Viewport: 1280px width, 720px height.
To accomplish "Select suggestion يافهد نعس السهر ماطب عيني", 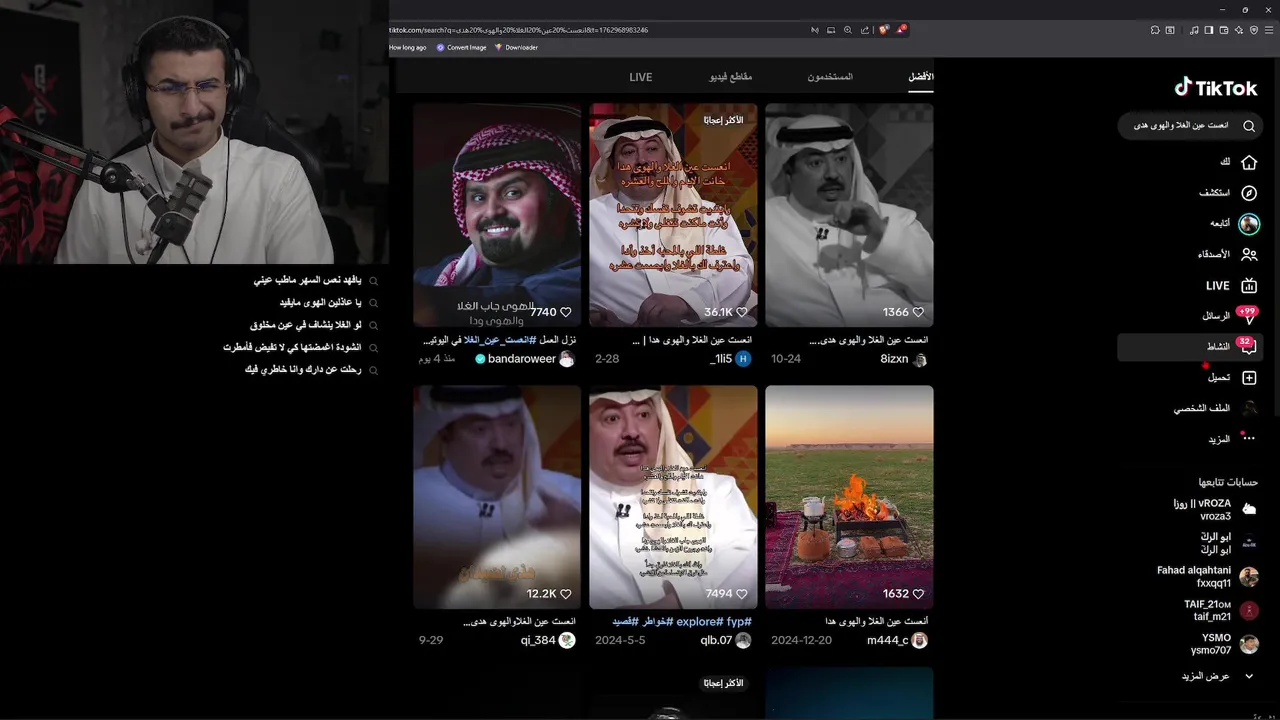I will [307, 281].
